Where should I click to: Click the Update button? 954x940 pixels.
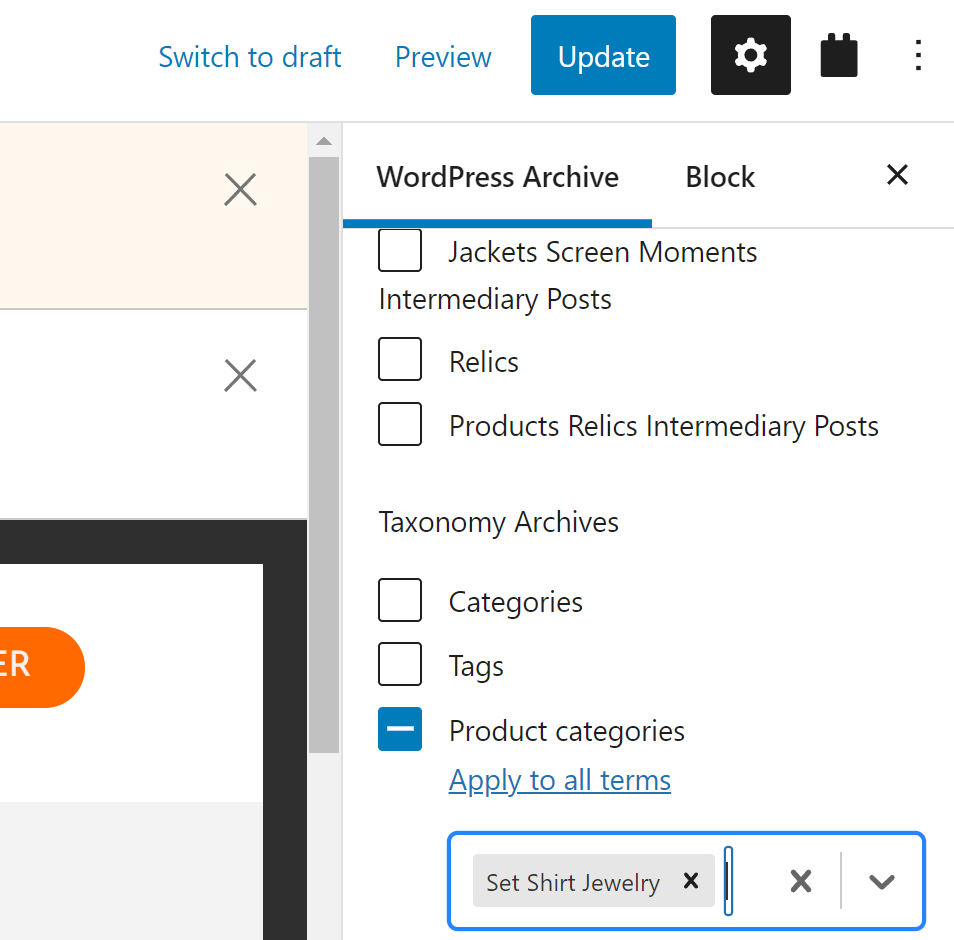(x=603, y=55)
